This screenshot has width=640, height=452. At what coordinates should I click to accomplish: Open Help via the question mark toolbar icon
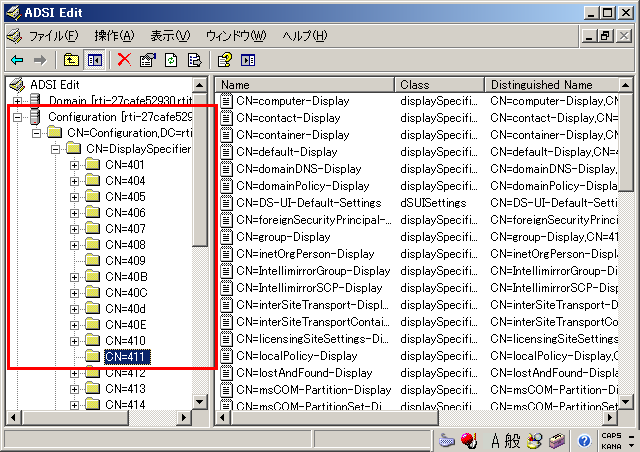[x=225, y=60]
